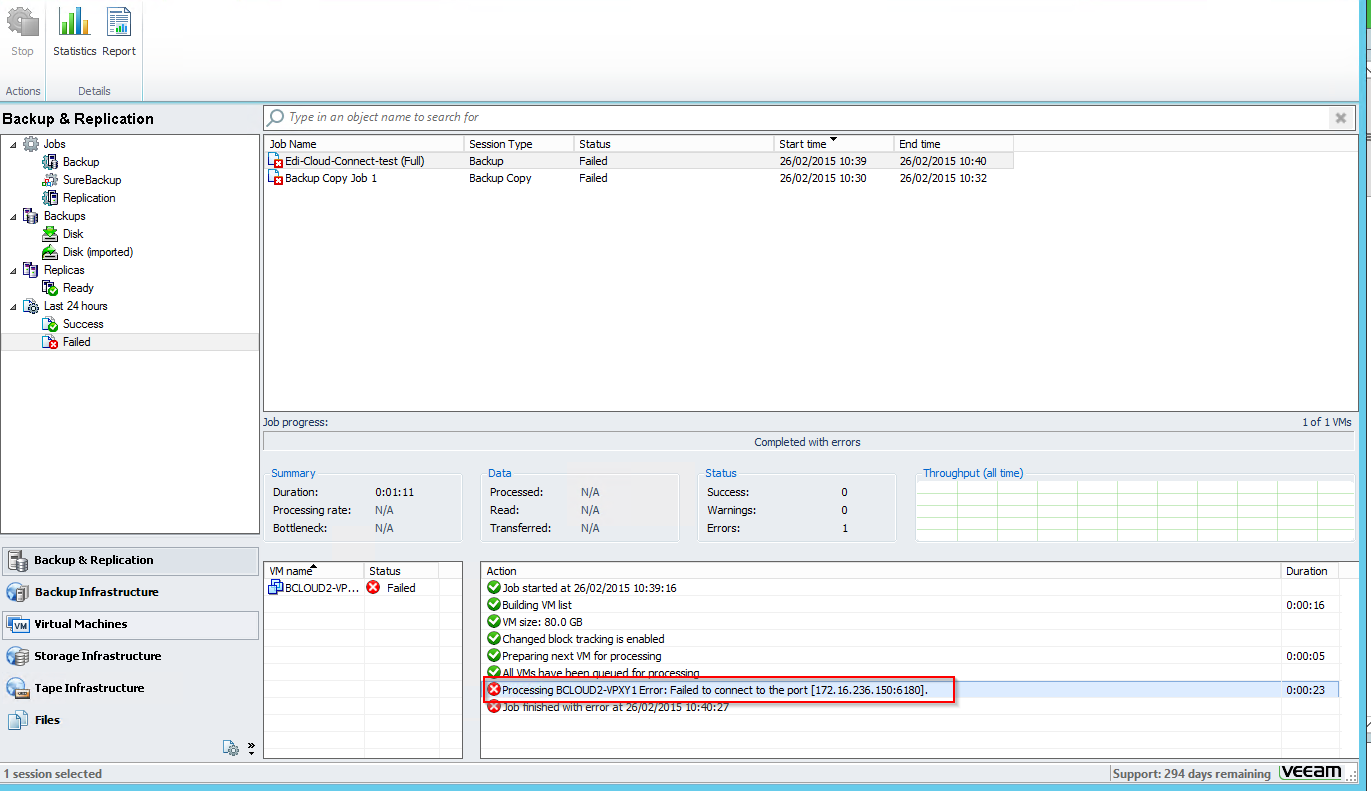Click the Jobs gear icon in tree
This screenshot has width=1371, height=791.
(x=31, y=144)
